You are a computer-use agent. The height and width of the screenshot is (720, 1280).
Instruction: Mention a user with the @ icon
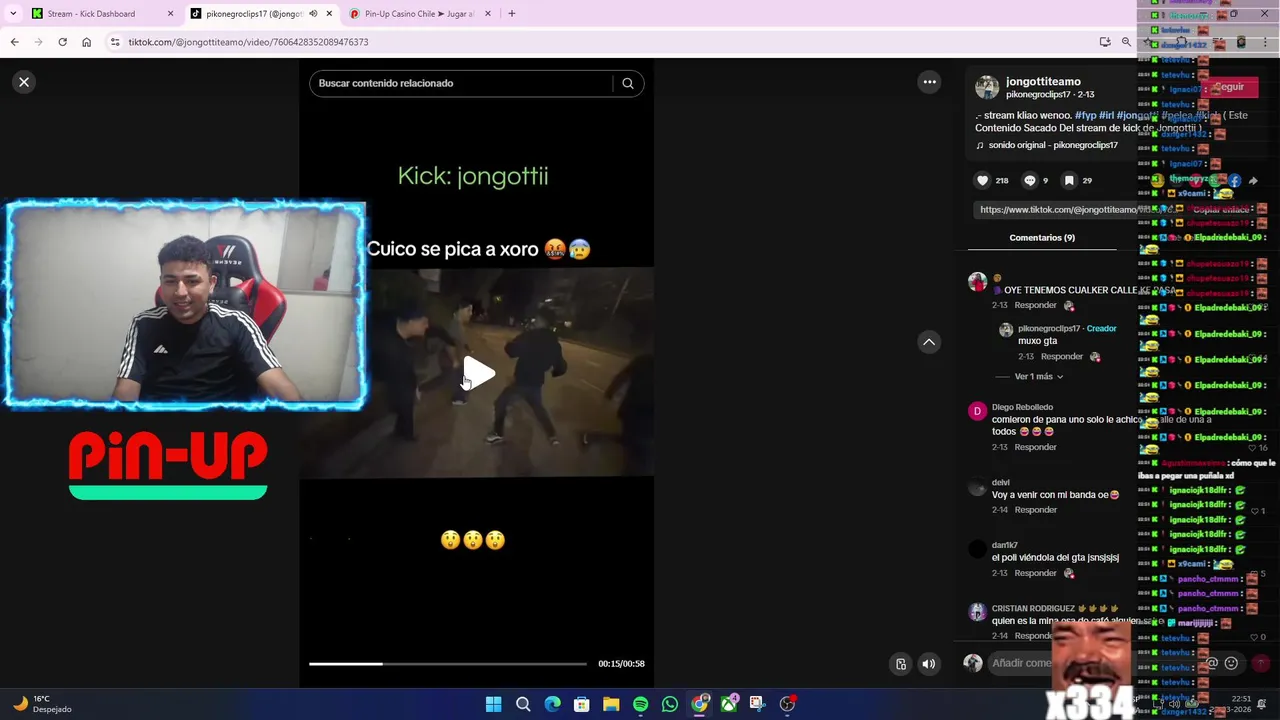point(1211,663)
